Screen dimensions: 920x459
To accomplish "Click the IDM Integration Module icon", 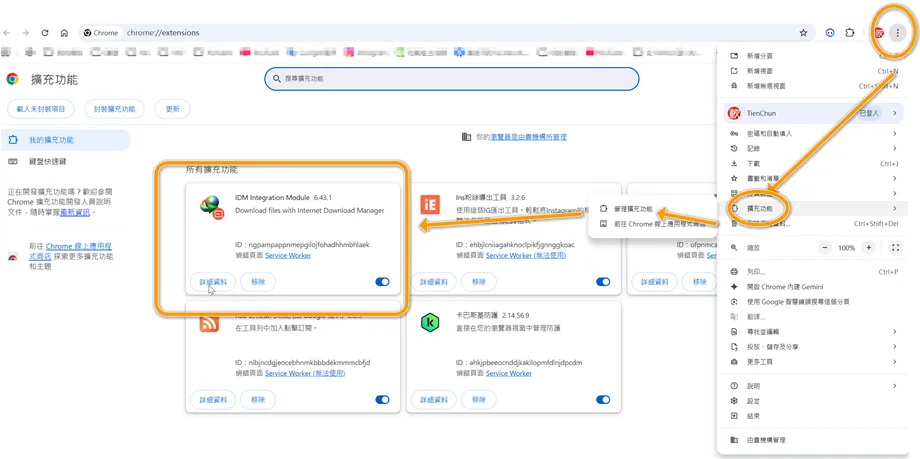I will (x=212, y=207).
